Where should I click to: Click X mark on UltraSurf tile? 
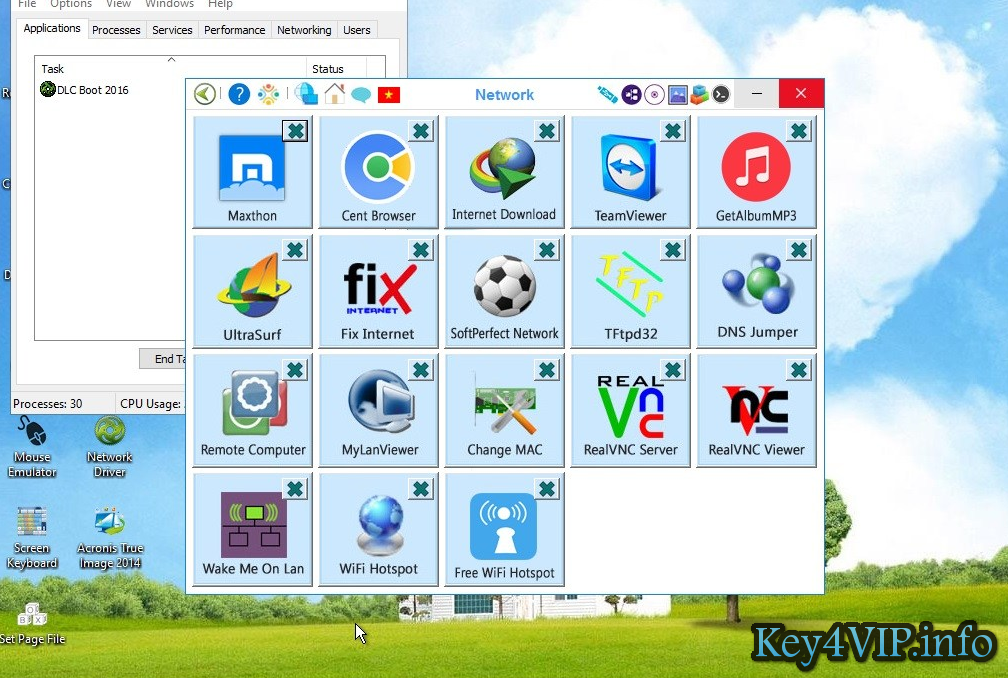[x=295, y=250]
